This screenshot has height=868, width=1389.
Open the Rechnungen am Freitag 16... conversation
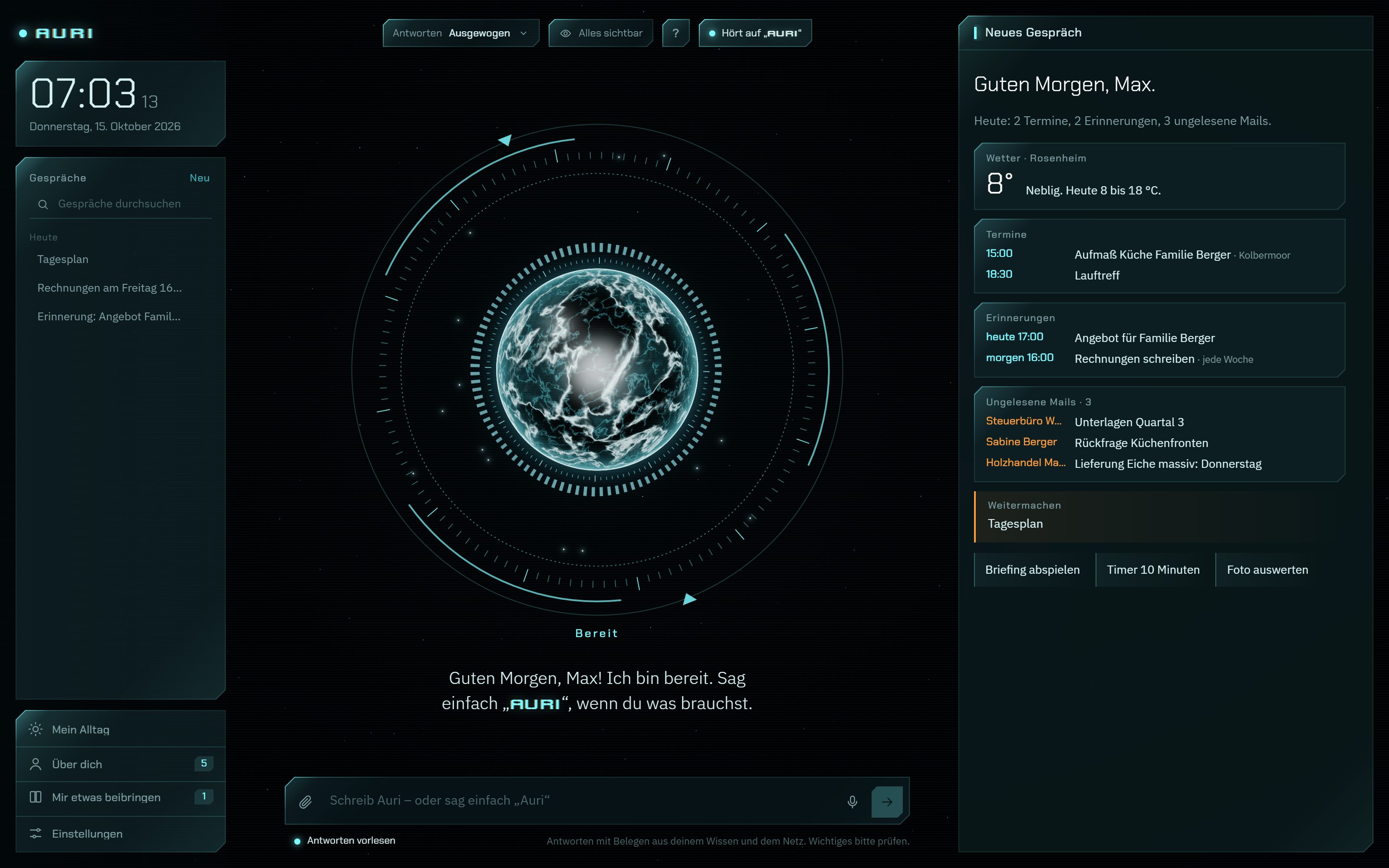(x=121, y=288)
